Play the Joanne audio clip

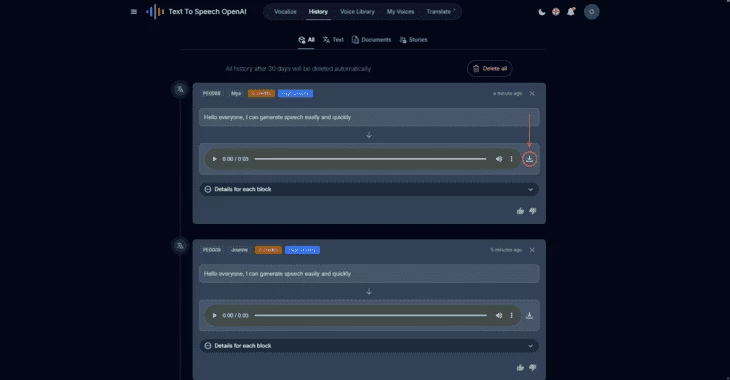pyautogui.click(x=215, y=315)
